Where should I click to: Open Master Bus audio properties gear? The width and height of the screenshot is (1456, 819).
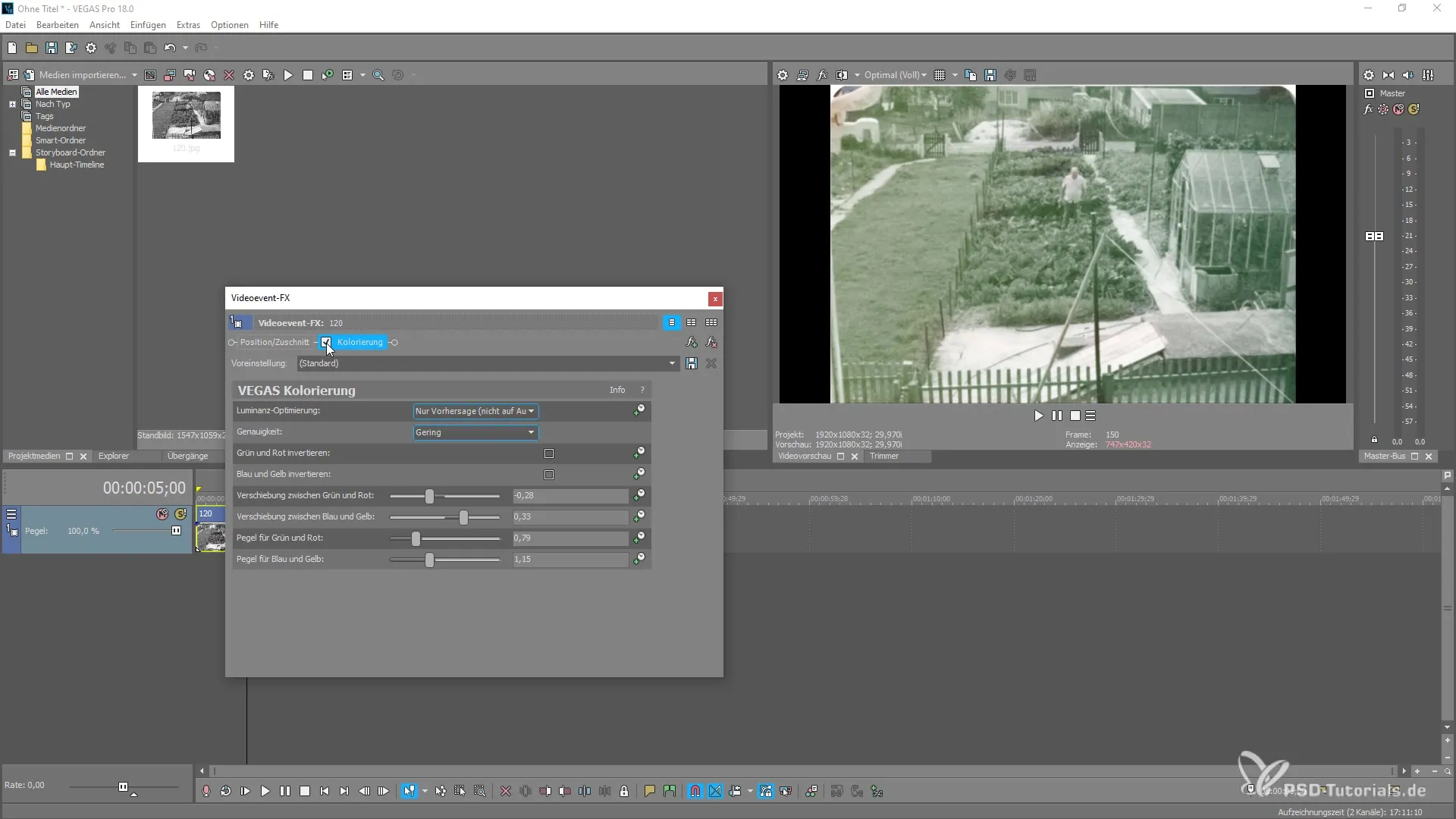pos(1369,75)
